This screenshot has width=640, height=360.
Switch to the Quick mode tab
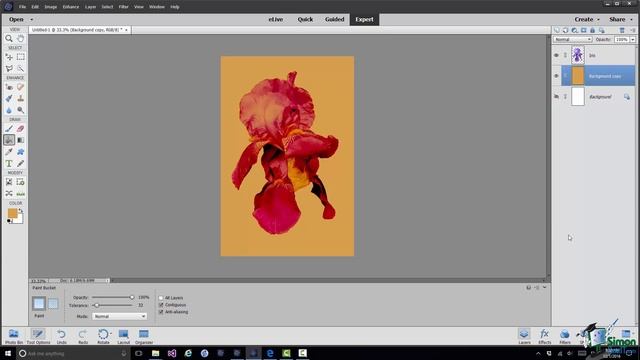305,19
